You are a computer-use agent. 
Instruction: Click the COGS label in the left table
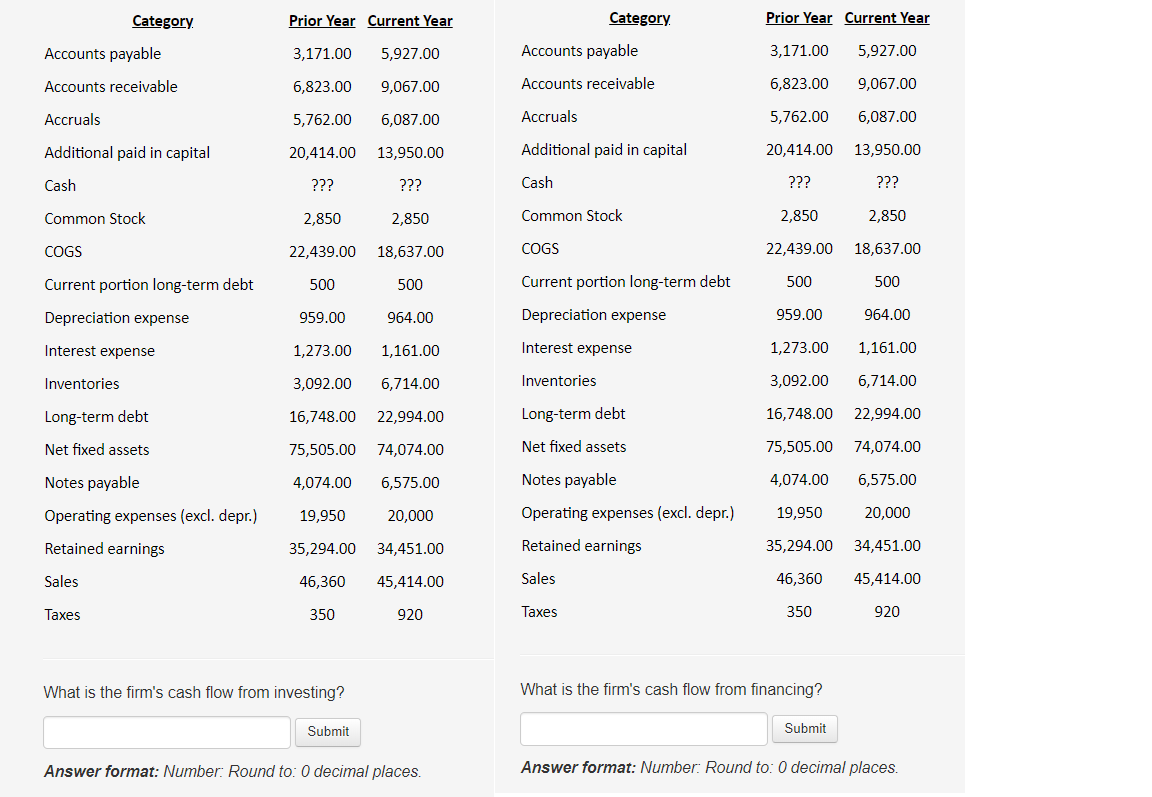click(62, 251)
